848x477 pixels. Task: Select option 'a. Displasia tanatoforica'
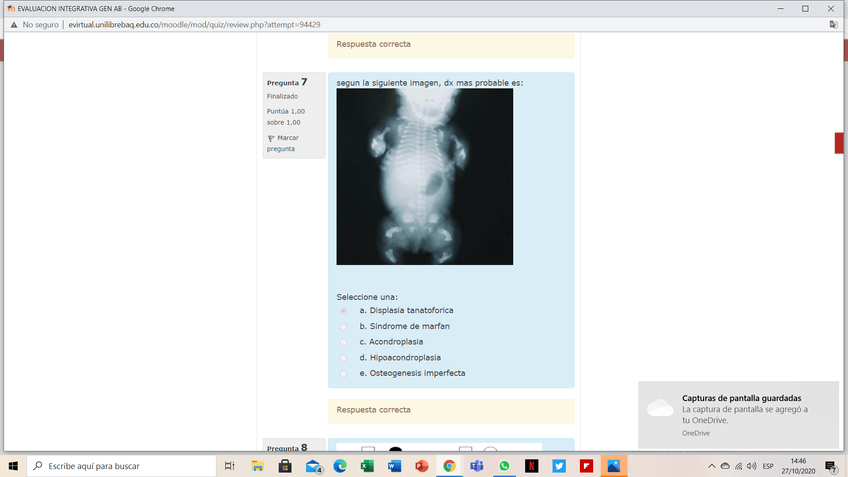click(x=343, y=311)
